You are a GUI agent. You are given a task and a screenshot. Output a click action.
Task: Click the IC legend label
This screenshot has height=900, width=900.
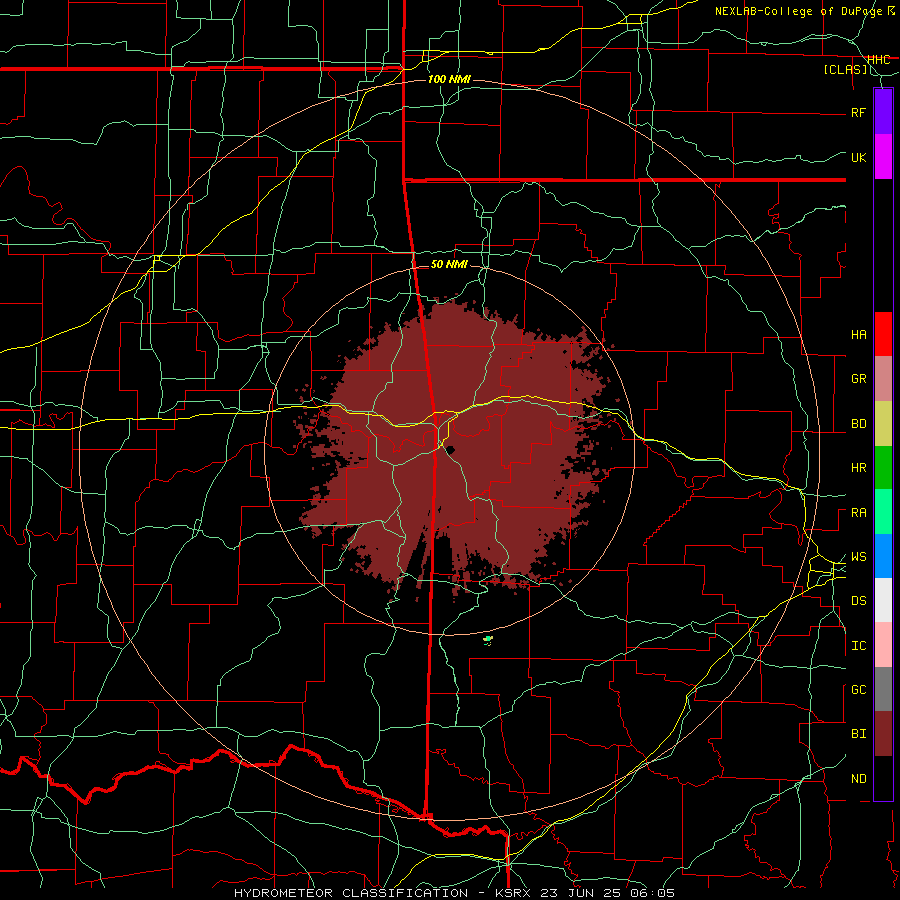(859, 646)
